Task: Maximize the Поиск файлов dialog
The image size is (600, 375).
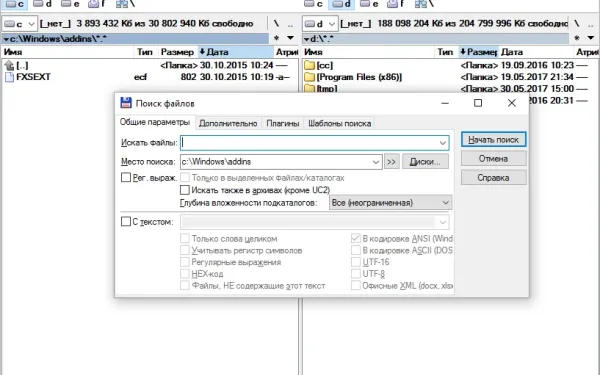Action: pyautogui.click(x=478, y=103)
